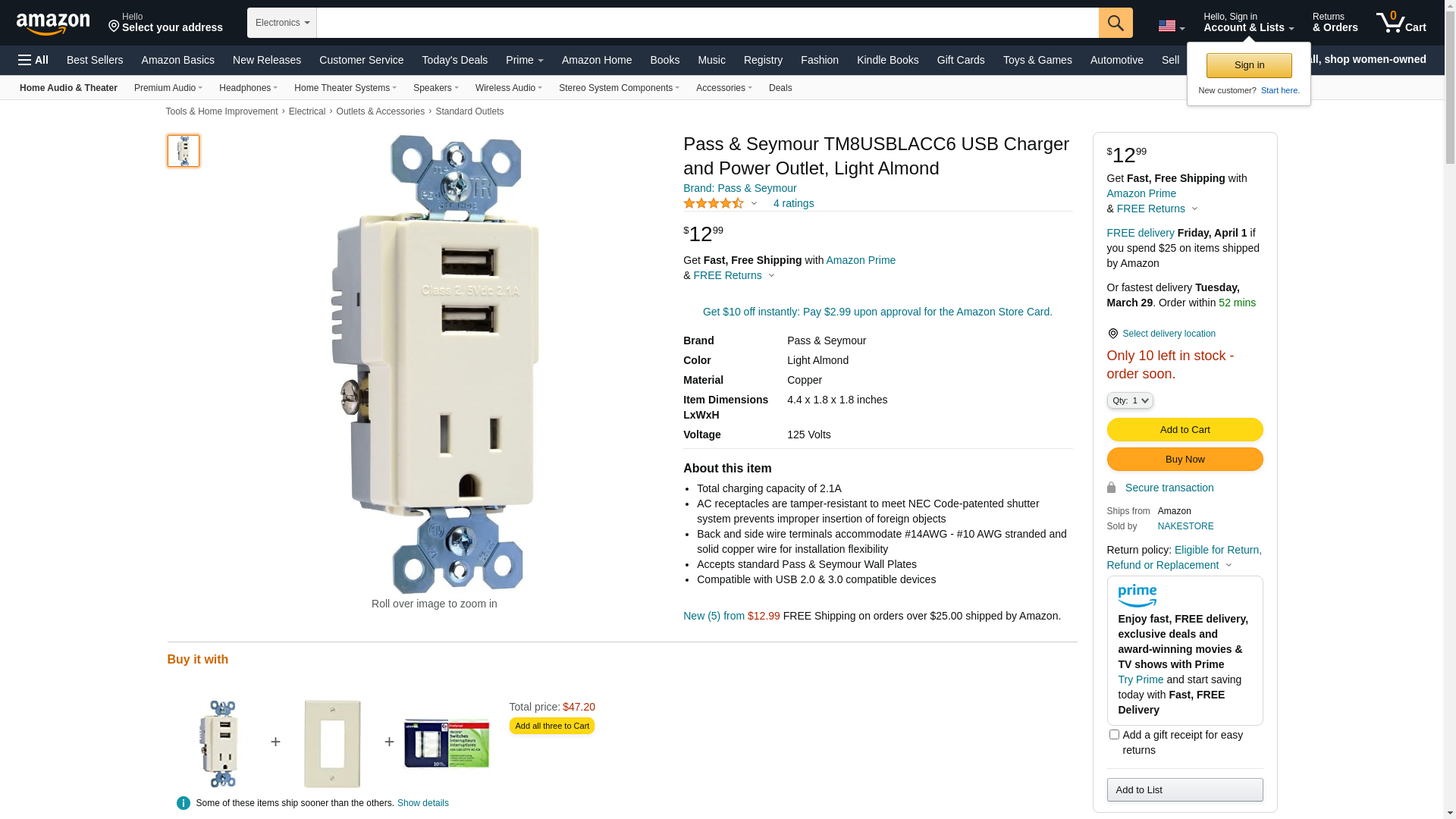Viewport: 1456px width, 819px height.
Task: Go to Amazon logo homepage
Action: pyautogui.click(x=53, y=24)
